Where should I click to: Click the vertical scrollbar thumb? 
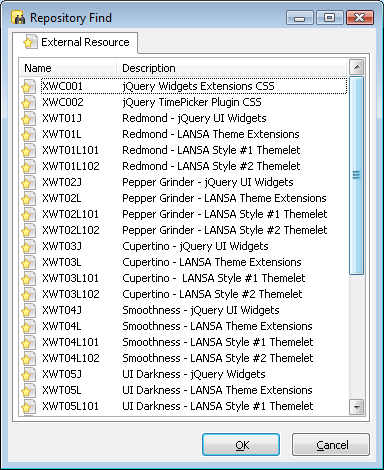coord(357,176)
